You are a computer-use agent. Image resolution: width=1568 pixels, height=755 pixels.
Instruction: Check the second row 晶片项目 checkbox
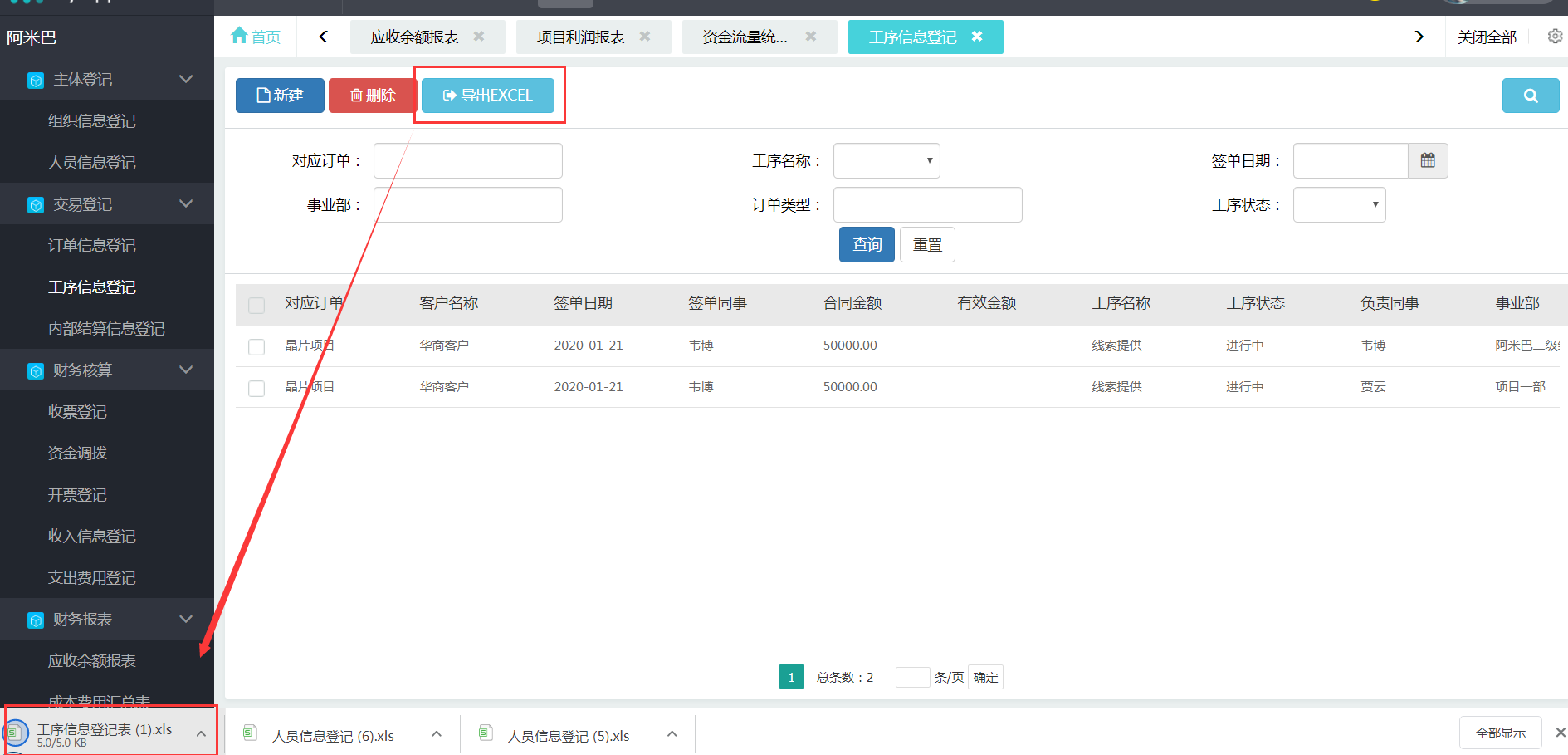[256, 388]
